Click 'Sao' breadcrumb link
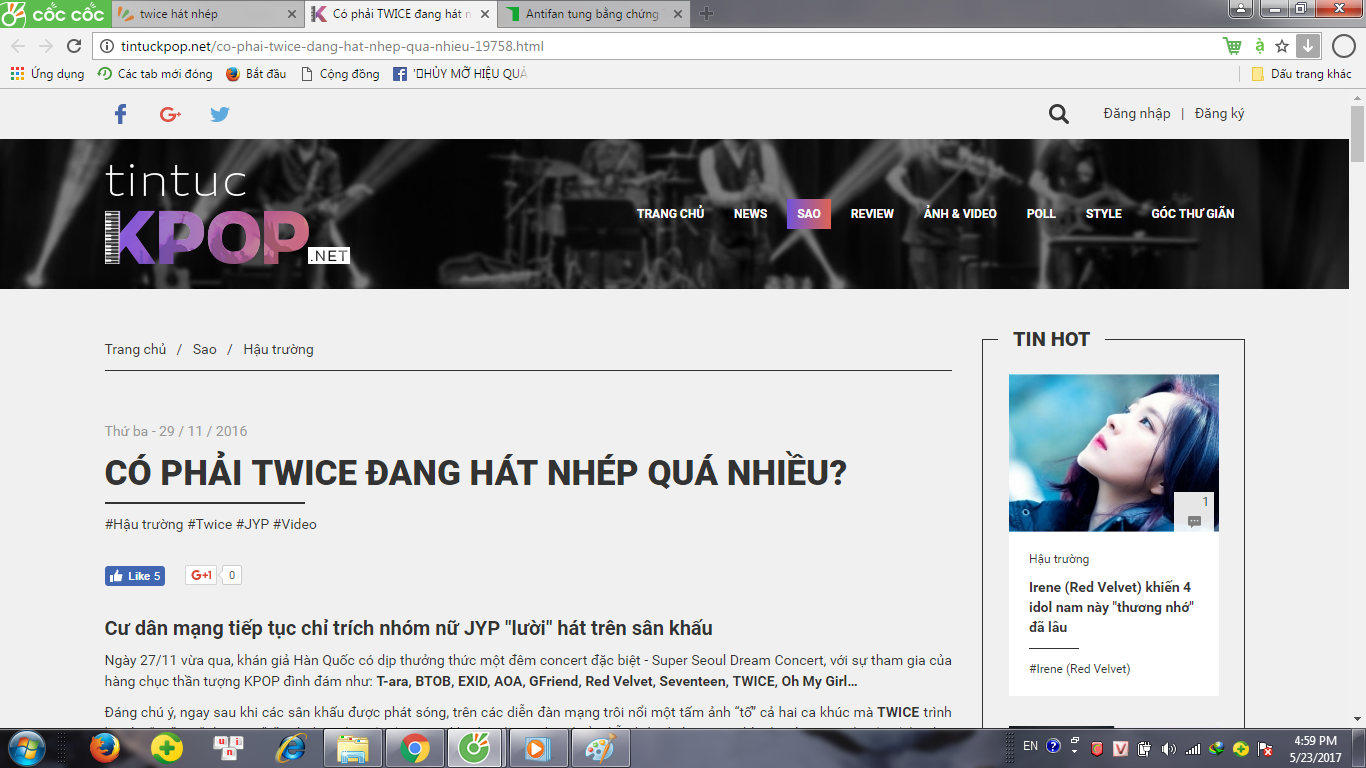 click(204, 349)
